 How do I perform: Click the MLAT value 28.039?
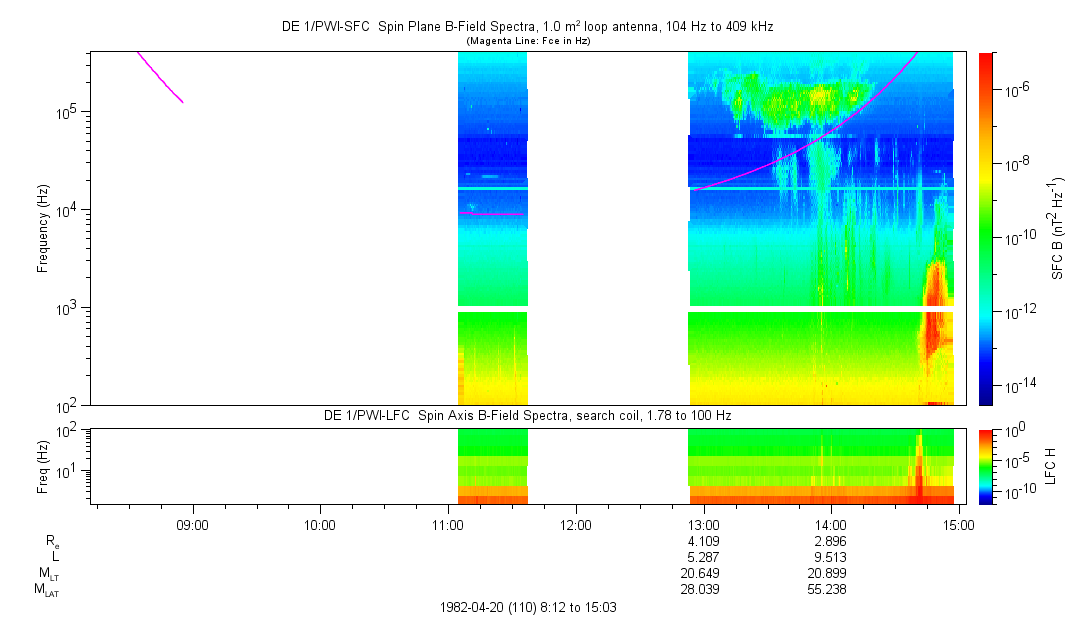pos(703,590)
